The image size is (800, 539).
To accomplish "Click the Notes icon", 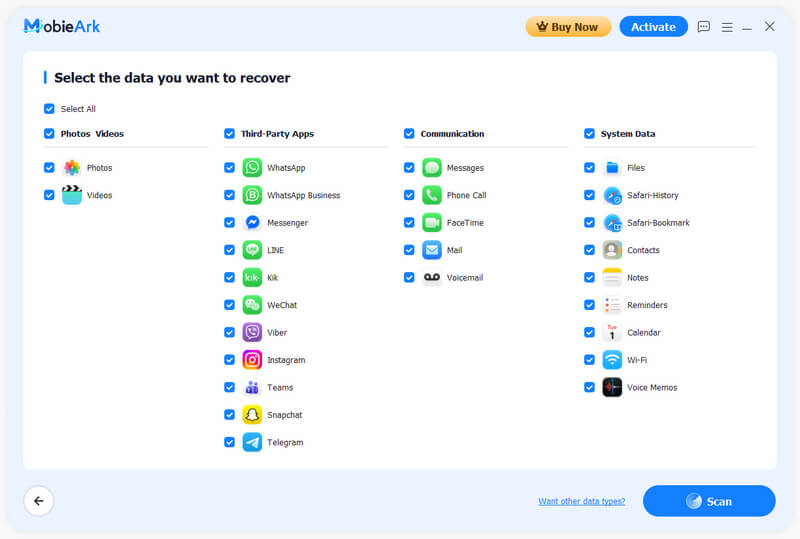I will click(x=612, y=278).
